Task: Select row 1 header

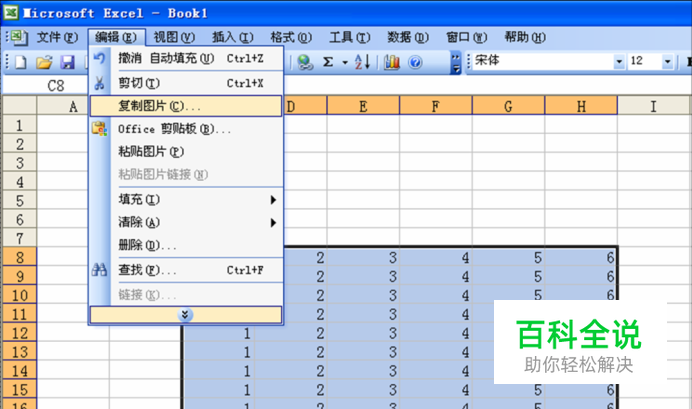Action: click(x=19, y=125)
